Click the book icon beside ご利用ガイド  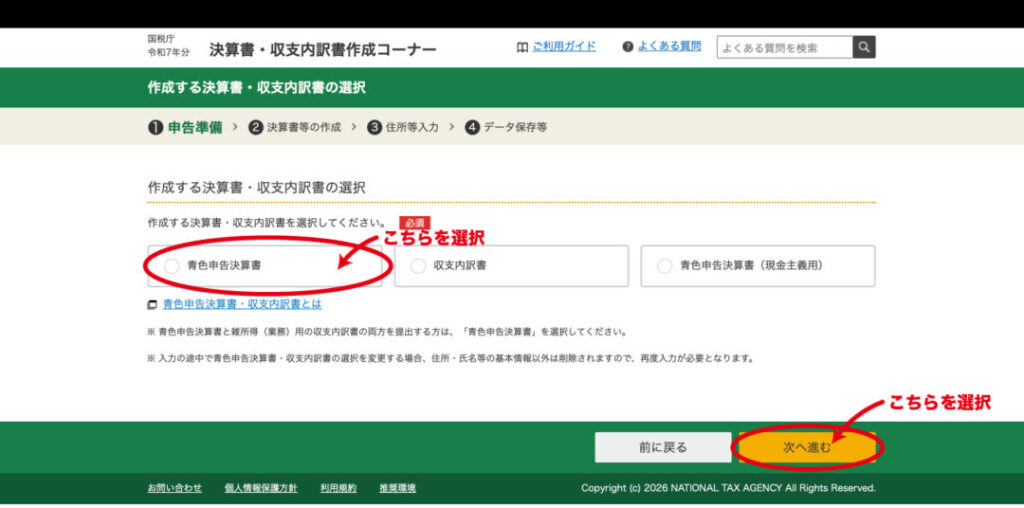[x=522, y=47]
